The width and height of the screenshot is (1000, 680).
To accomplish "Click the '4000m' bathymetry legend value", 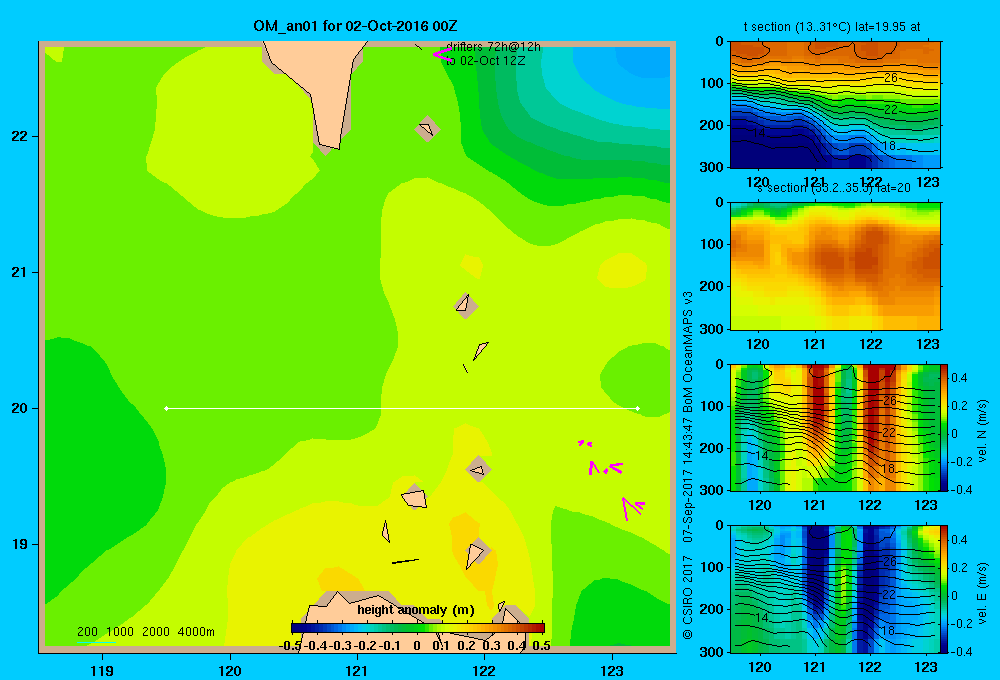I will pyautogui.click(x=196, y=632).
